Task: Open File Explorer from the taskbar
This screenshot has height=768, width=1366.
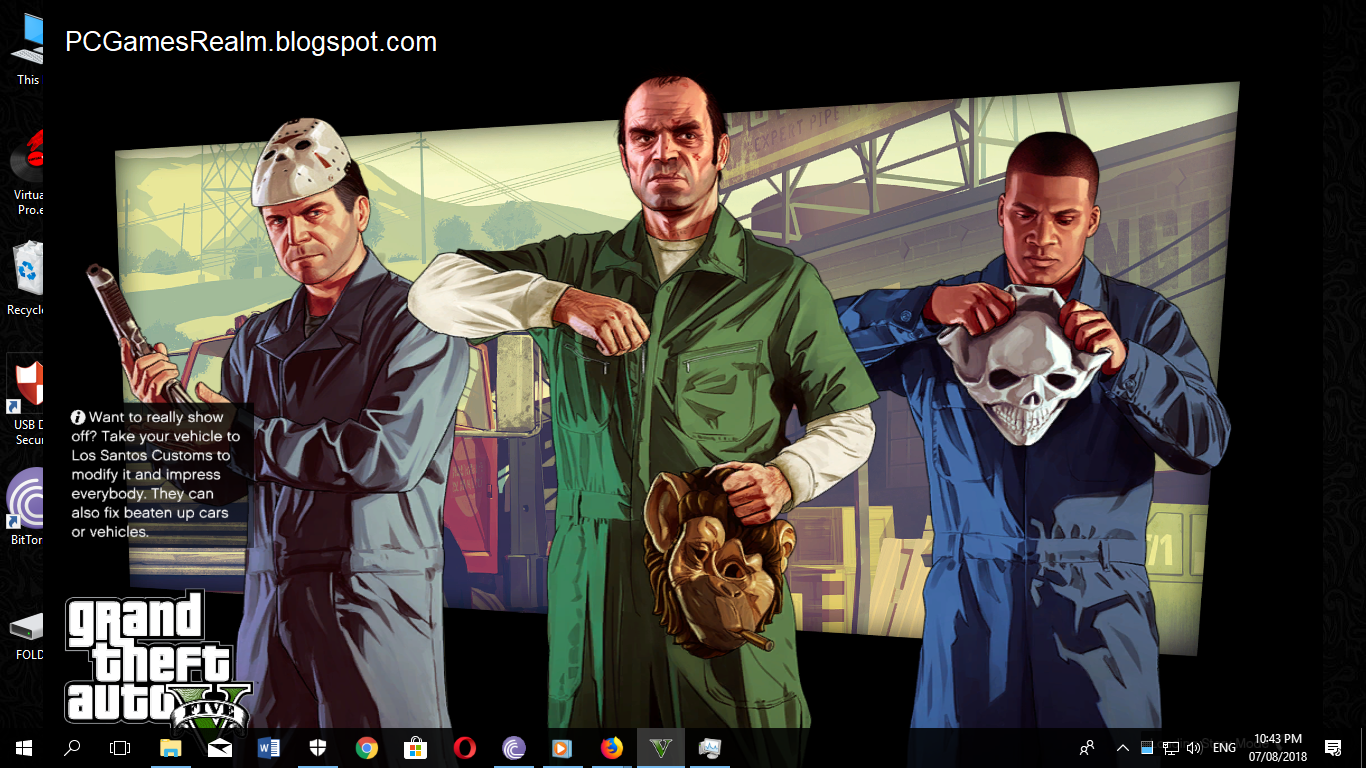Action: [171, 748]
